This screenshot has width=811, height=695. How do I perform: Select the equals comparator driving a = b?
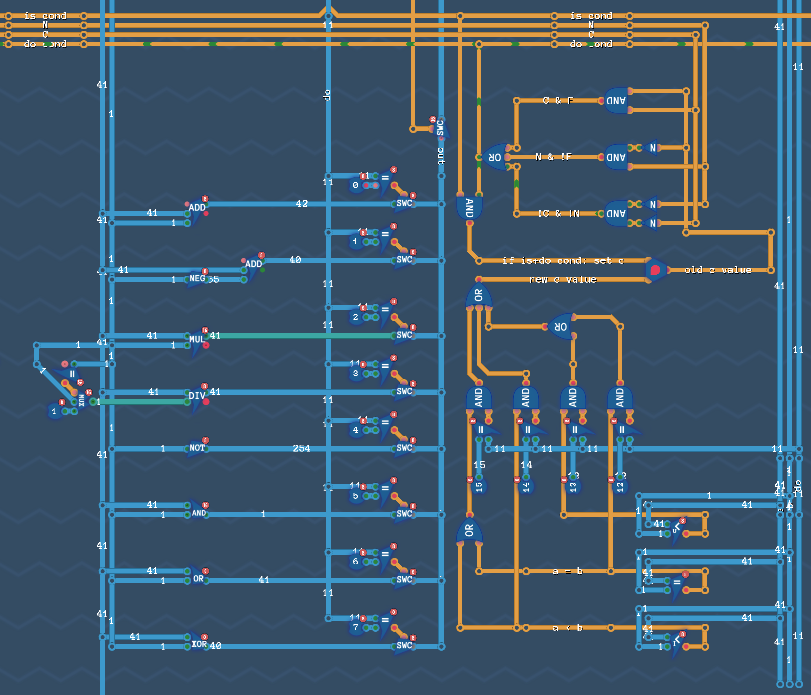pos(678,582)
